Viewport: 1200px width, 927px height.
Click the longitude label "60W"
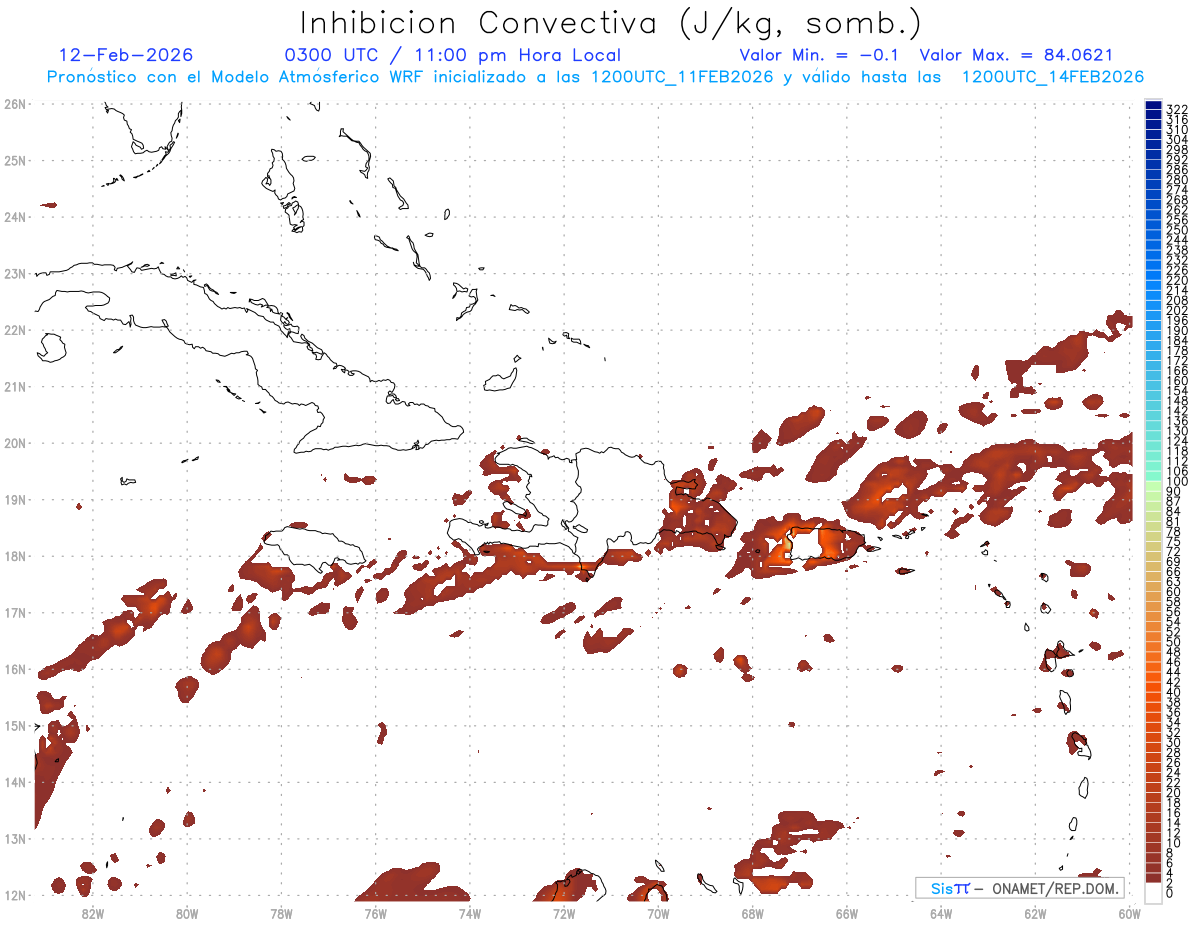tap(1130, 913)
